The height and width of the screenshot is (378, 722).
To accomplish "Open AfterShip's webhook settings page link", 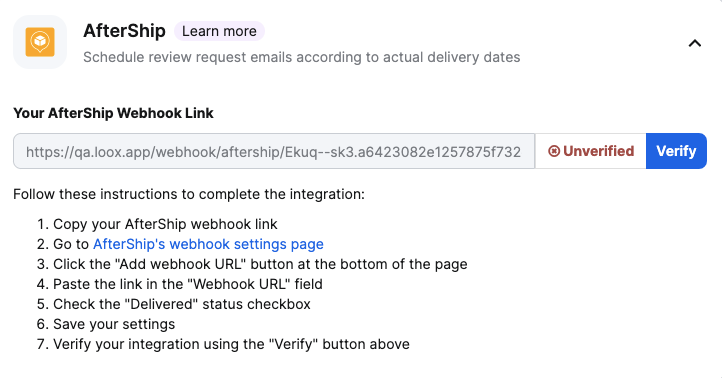I will click(208, 244).
